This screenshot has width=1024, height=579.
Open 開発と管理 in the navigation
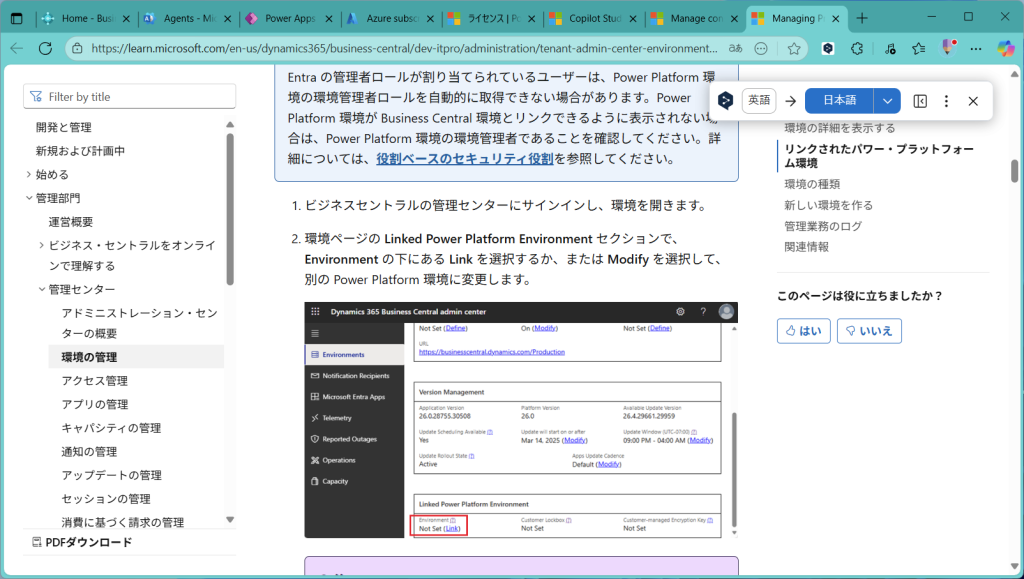click(x=63, y=127)
